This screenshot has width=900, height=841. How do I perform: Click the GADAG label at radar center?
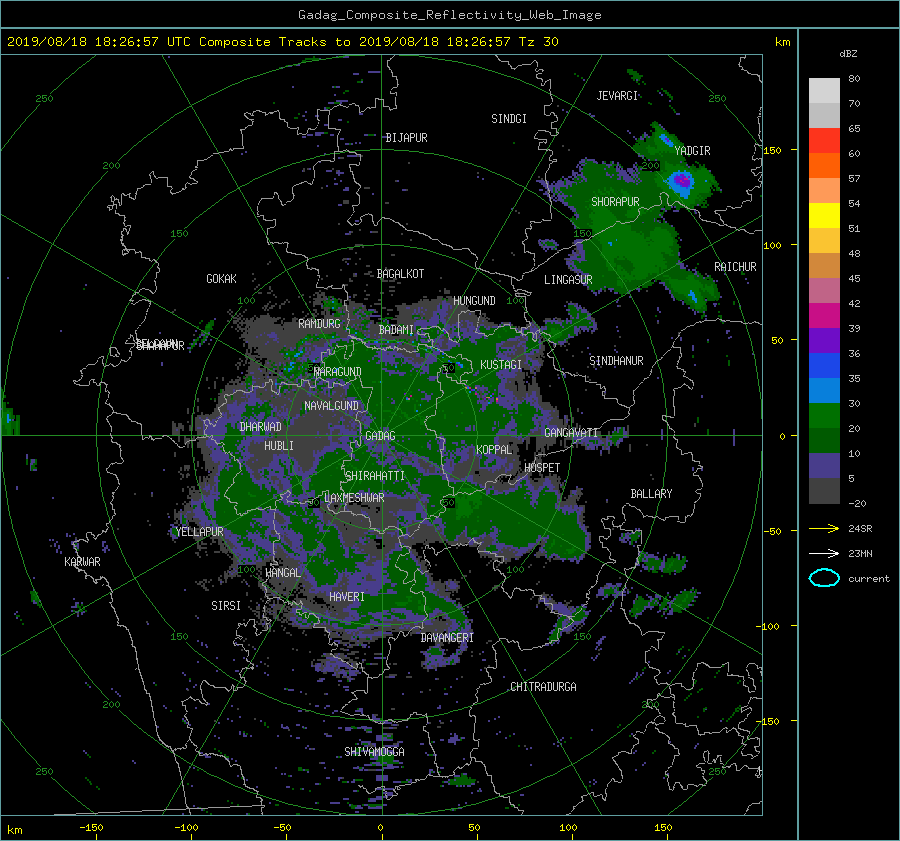pyautogui.click(x=381, y=436)
